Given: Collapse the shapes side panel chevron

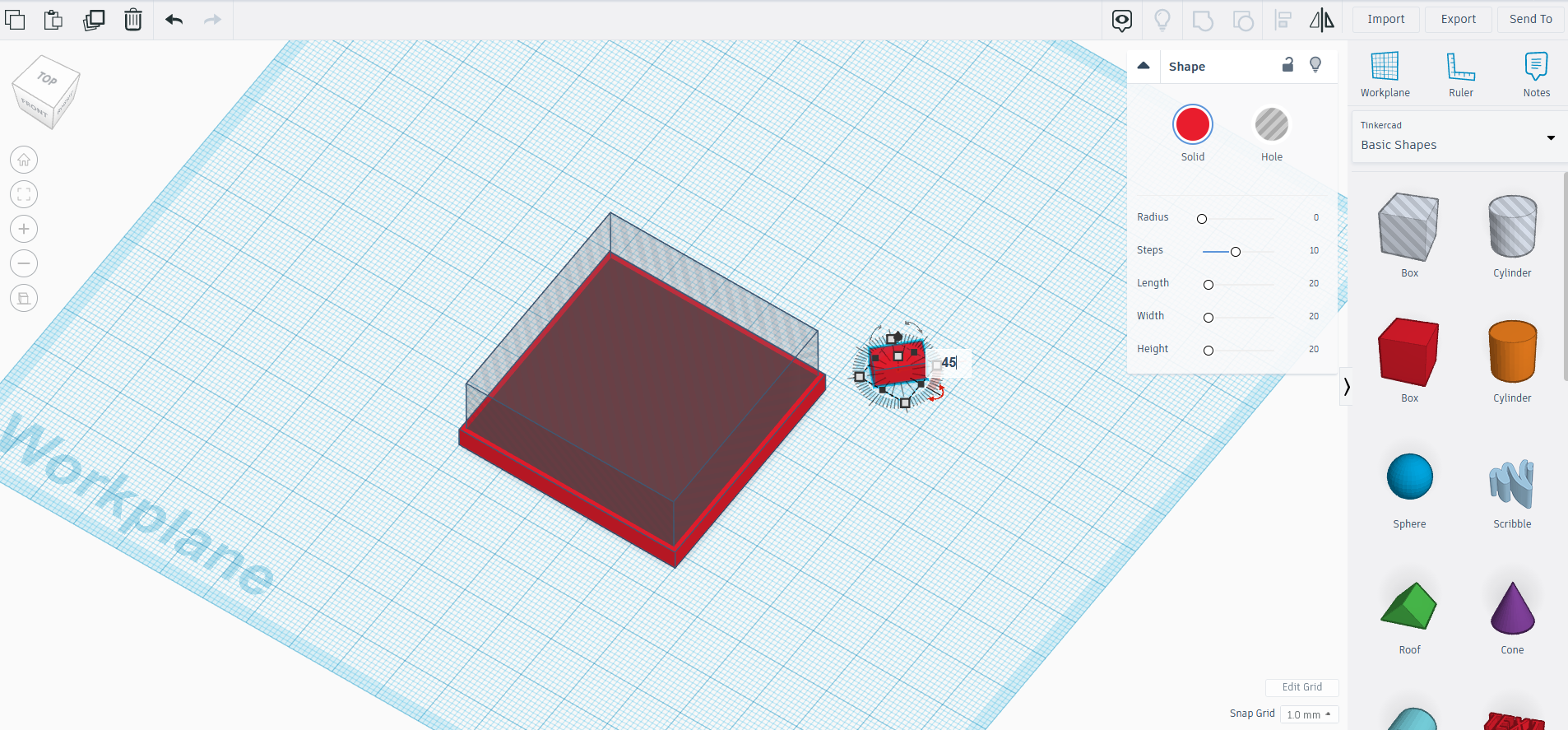Looking at the screenshot, I should click(1346, 386).
